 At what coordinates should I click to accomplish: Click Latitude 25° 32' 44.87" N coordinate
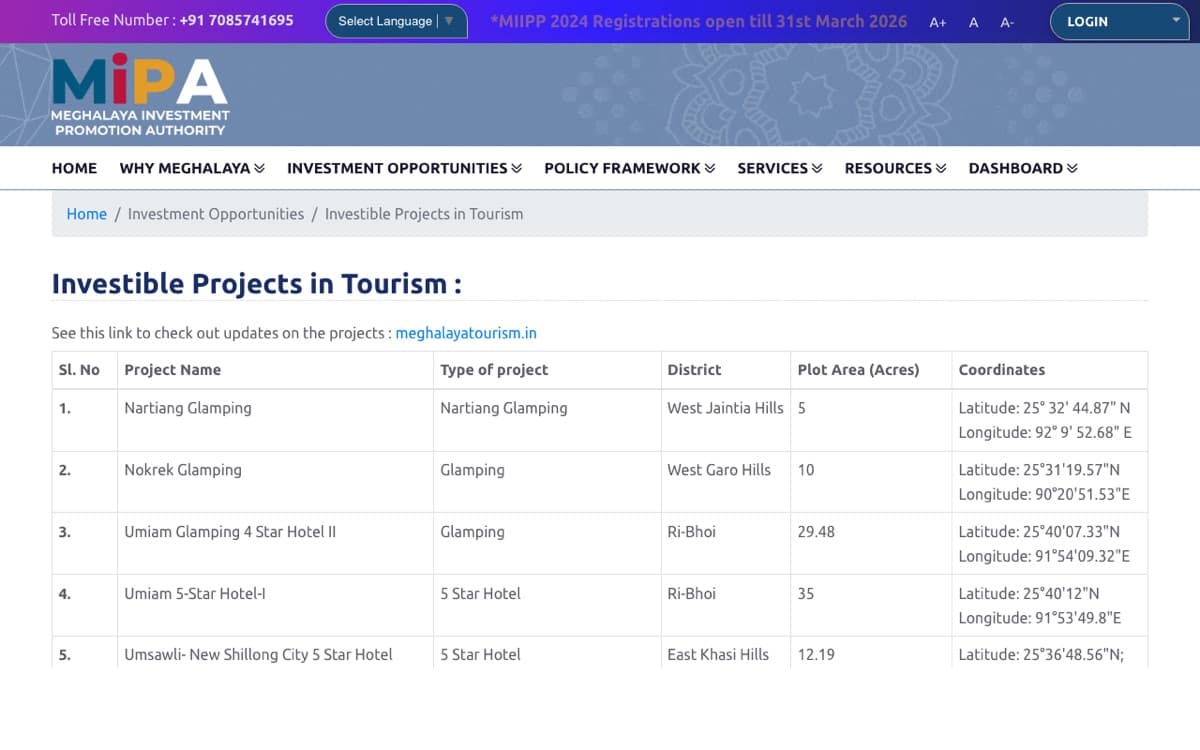tap(1044, 408)
